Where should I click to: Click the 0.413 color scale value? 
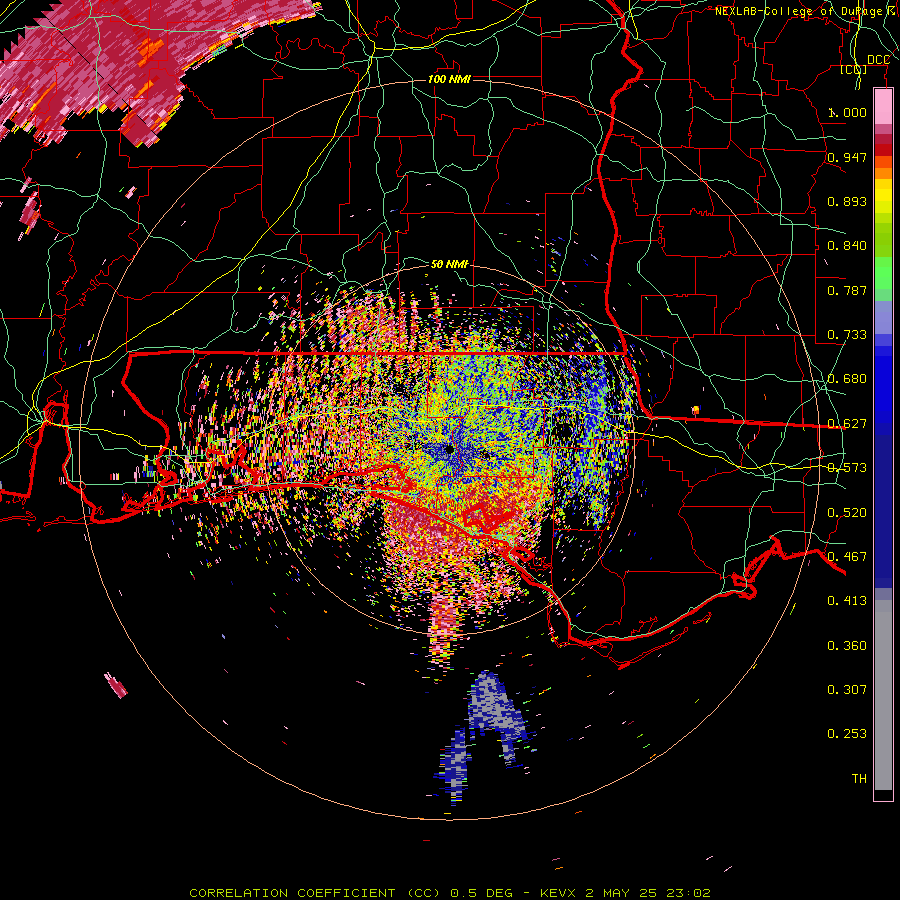click(847, 601)
